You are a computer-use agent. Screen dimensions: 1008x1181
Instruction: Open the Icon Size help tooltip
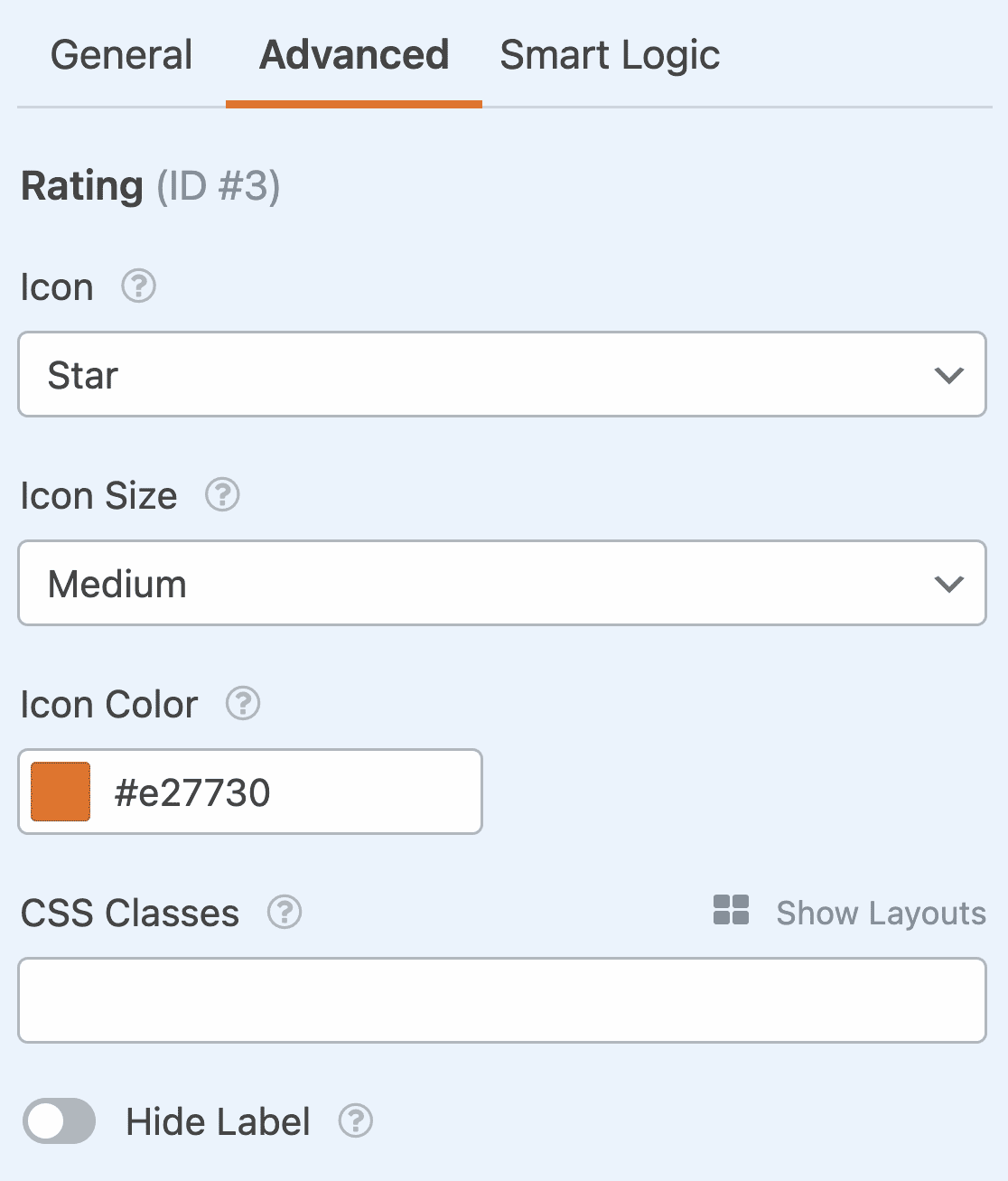[221, 495]
